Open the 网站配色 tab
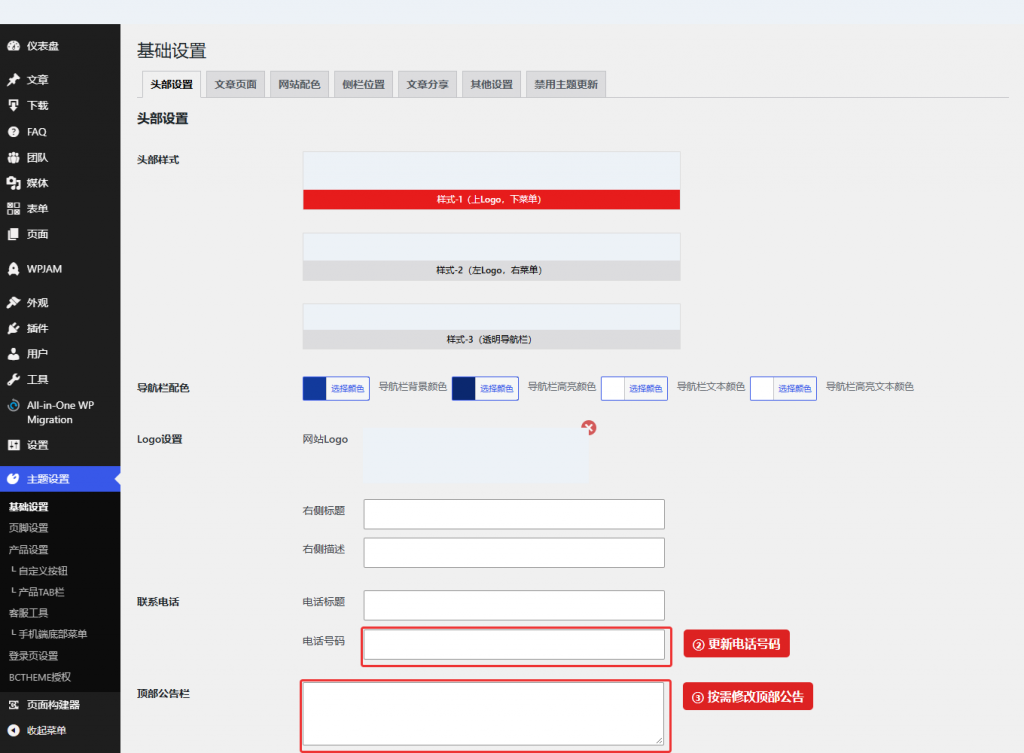 pos(299,84)
